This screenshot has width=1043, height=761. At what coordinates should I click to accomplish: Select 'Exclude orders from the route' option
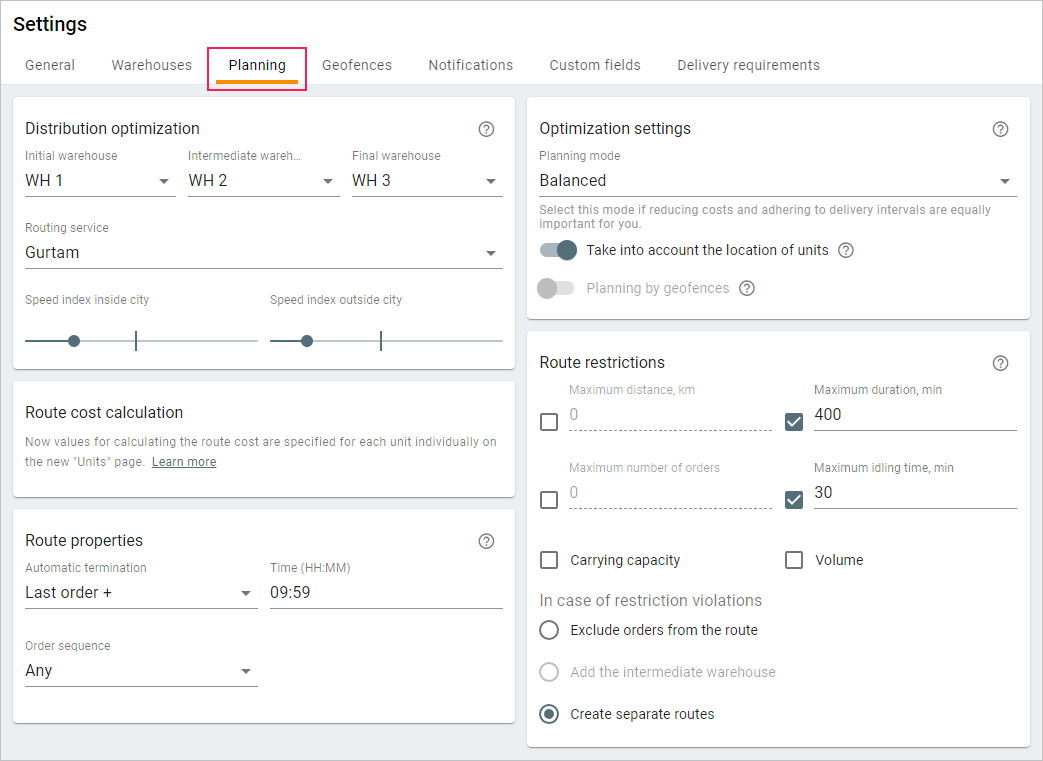coord(549,630)
